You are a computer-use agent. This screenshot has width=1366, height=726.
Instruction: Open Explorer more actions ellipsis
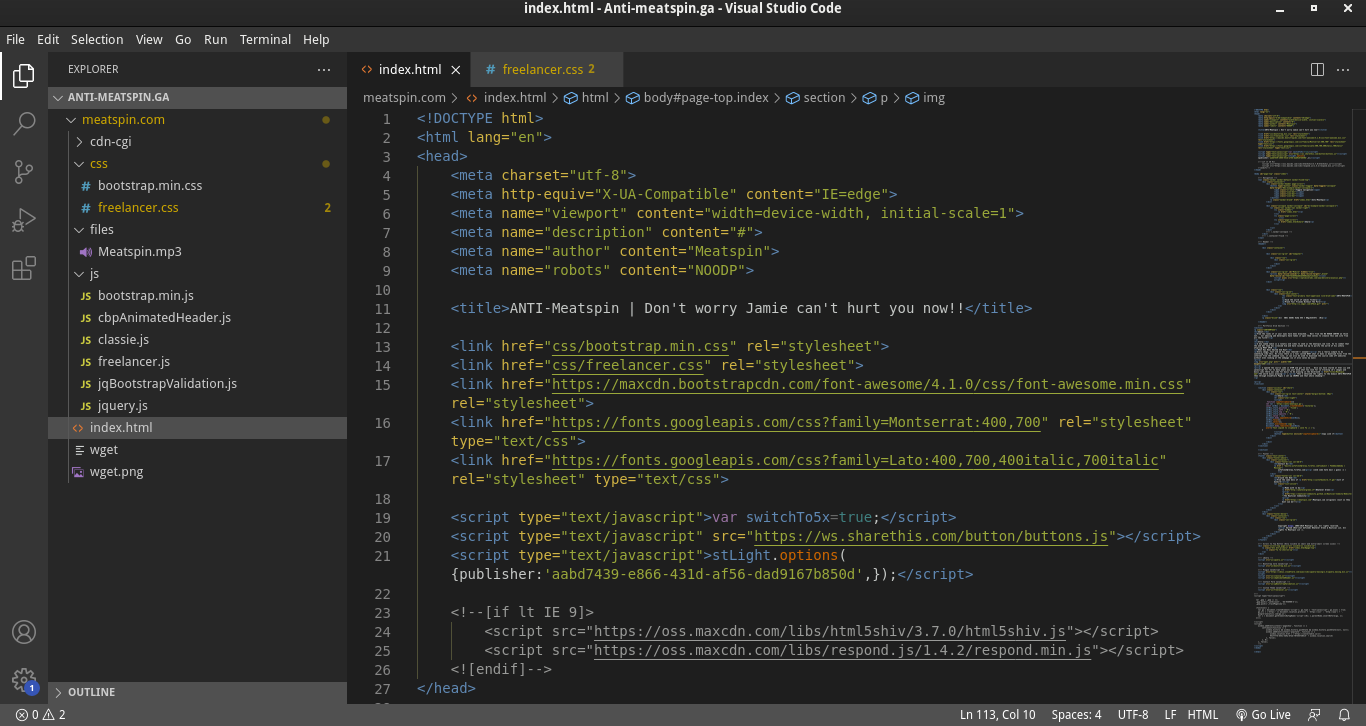[x=323, y=69]
